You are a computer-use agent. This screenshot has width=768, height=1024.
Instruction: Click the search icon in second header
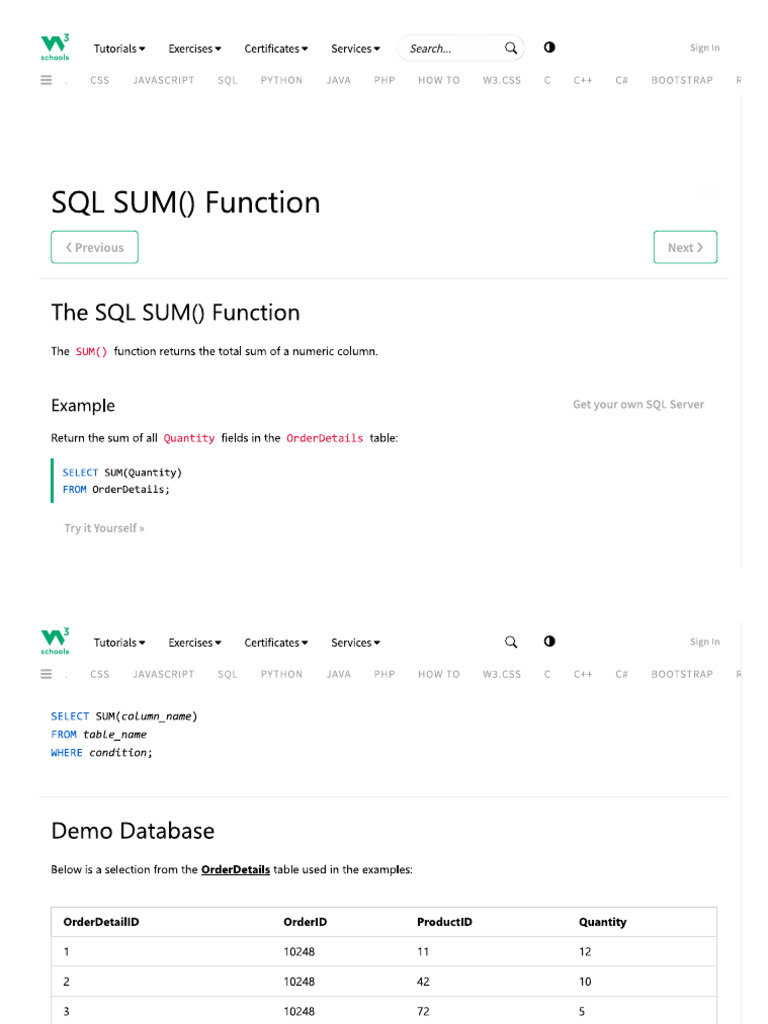click(x=511, y=642)
